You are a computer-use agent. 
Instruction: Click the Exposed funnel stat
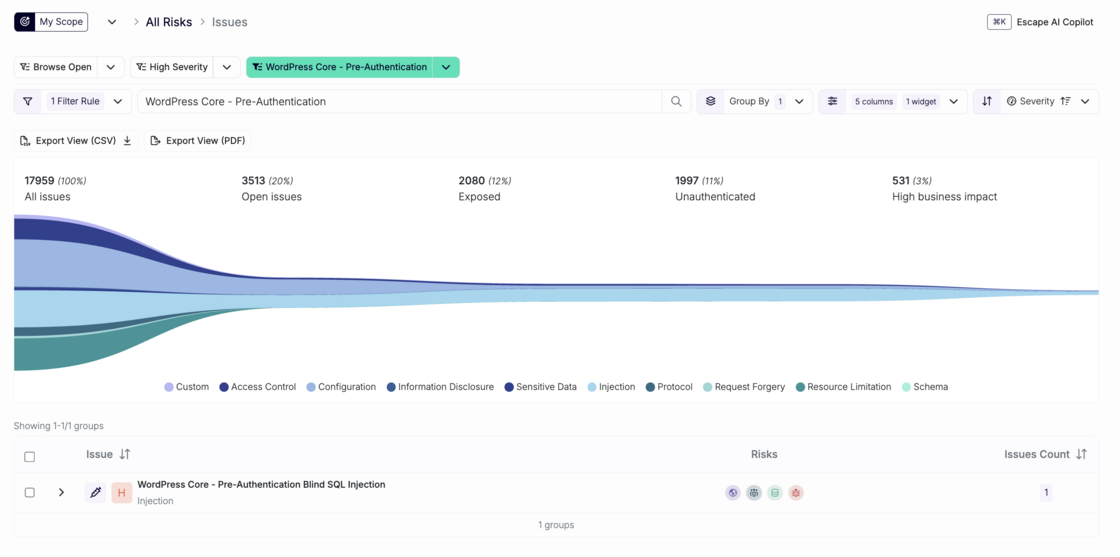[484, 189]
